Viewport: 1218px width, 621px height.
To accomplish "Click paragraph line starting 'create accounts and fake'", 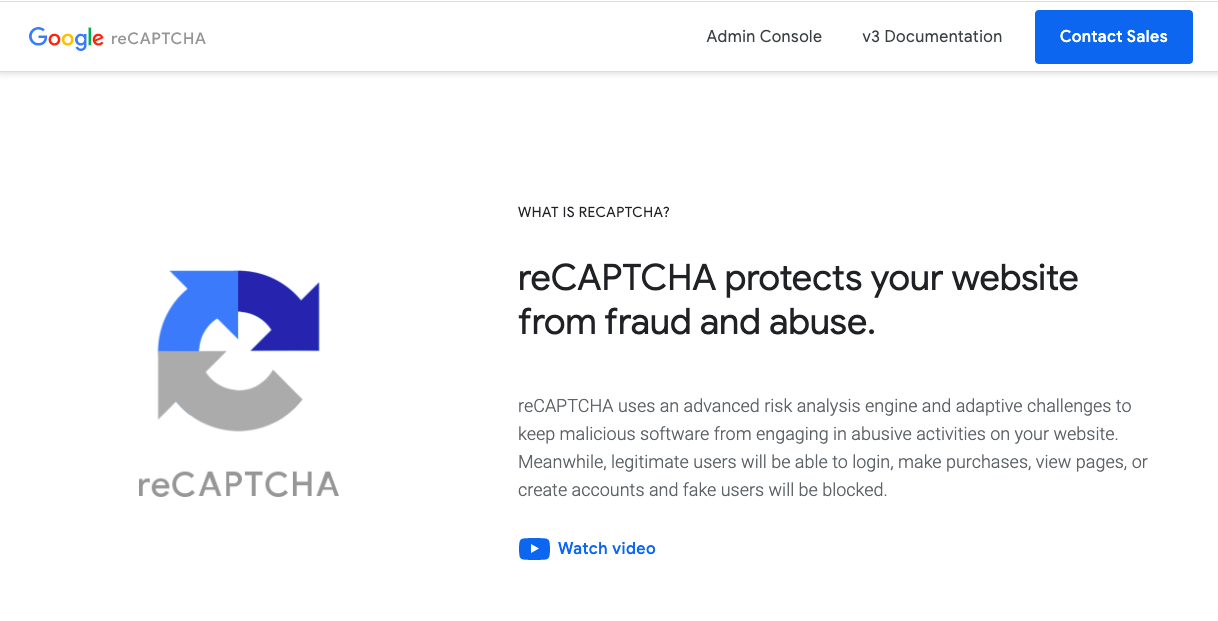I will (x=702, y=490).
